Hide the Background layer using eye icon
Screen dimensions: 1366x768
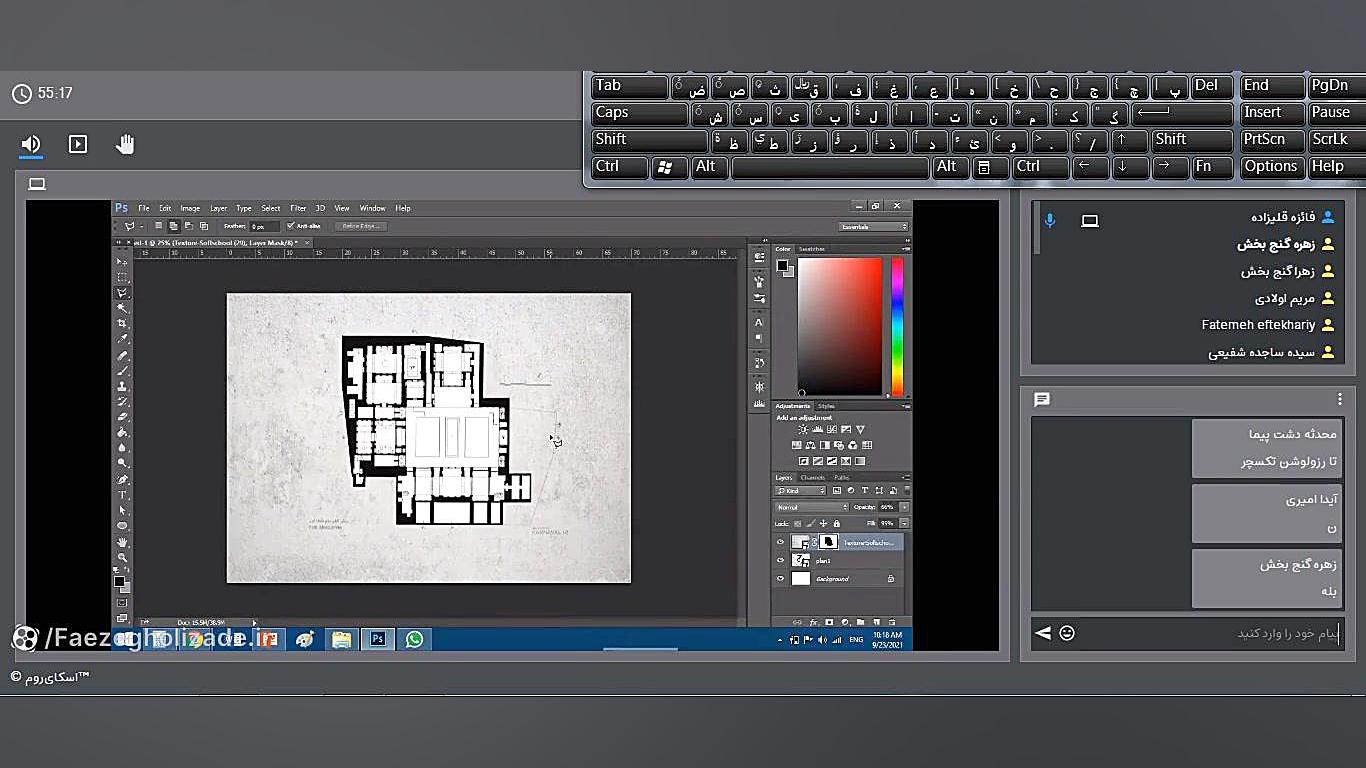point(781,578)
